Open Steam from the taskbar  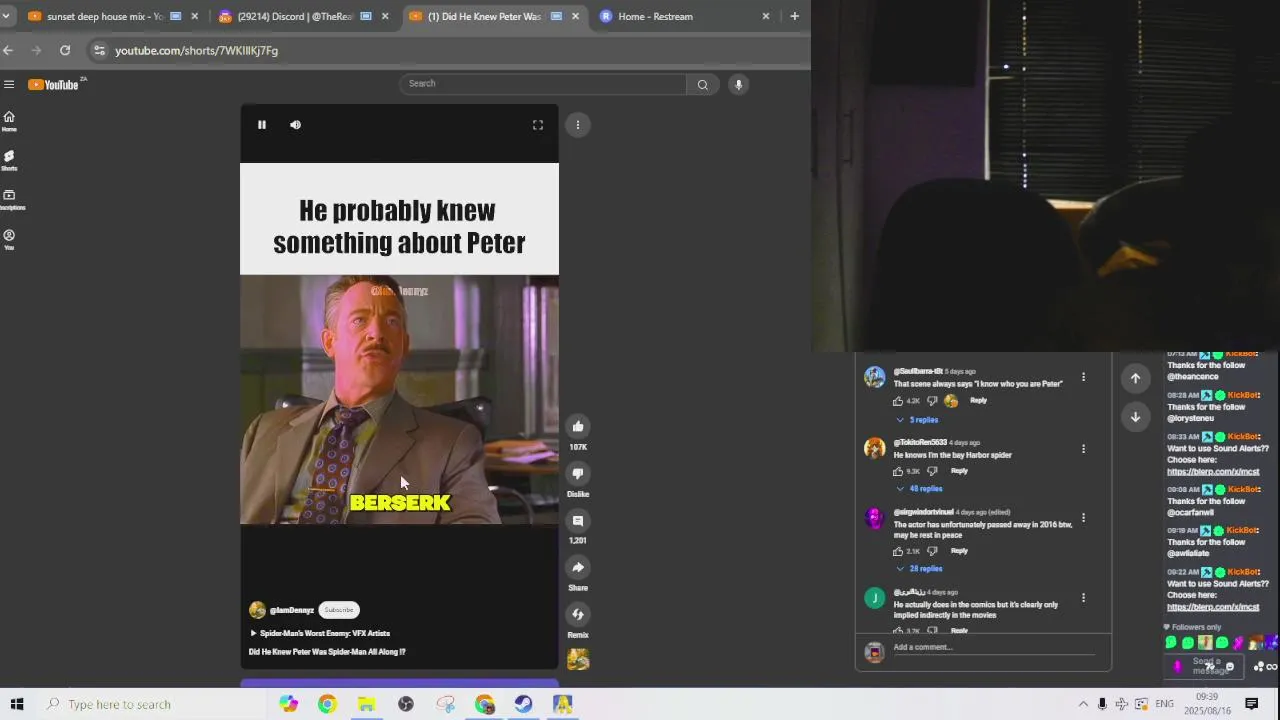[523, 704]
